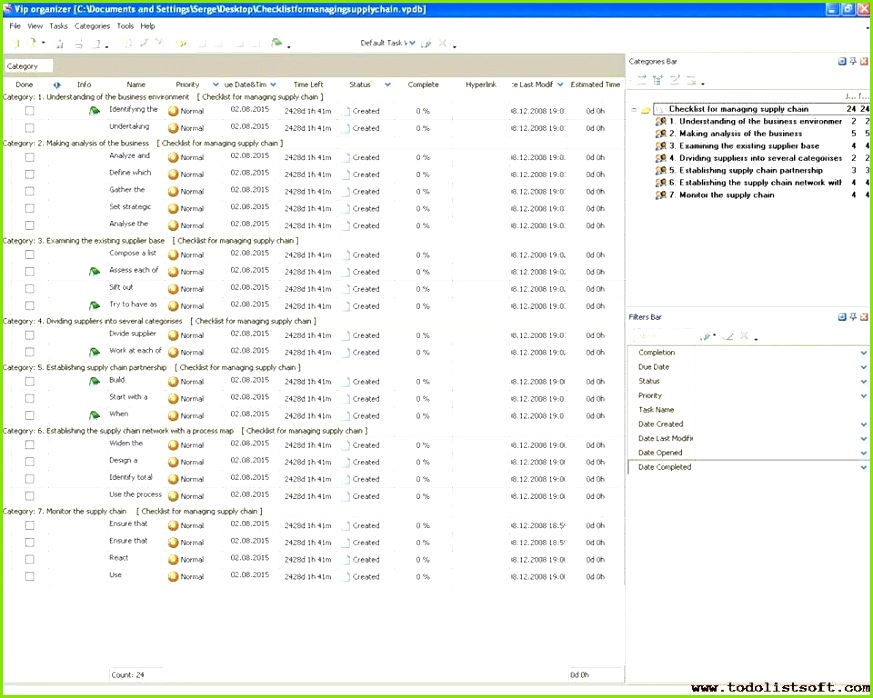Expand the Completion filter dropdown
This screenshot has width=873, height=698.
pos(863,353)
